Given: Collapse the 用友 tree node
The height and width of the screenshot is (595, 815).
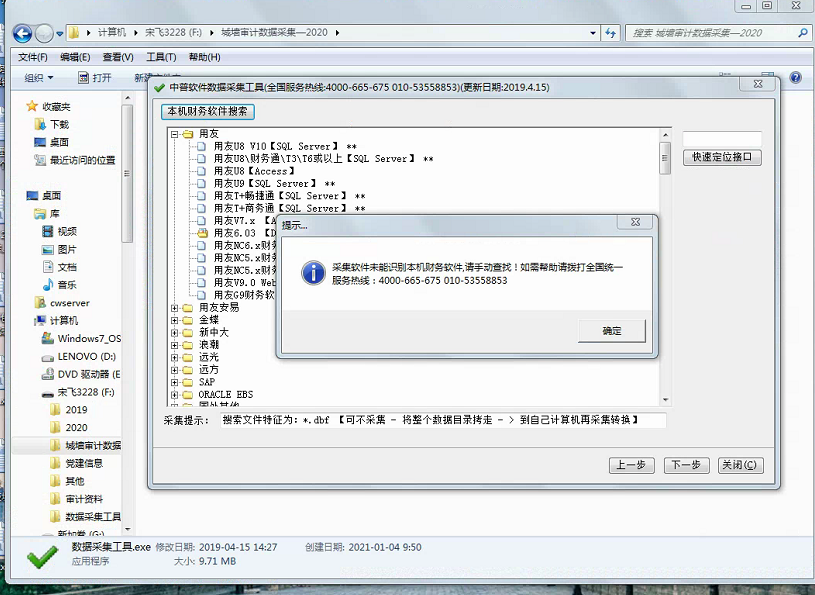Looking at the screenshot, I should 175,134.
